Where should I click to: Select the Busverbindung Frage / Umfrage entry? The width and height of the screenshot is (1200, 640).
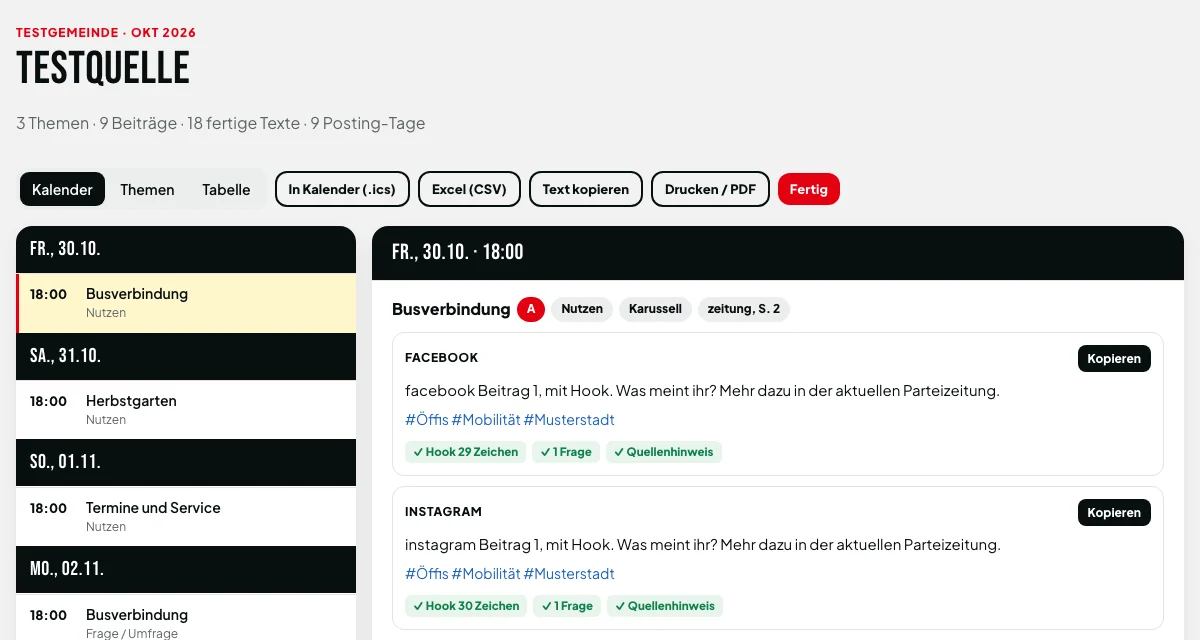tap(186, 618)
